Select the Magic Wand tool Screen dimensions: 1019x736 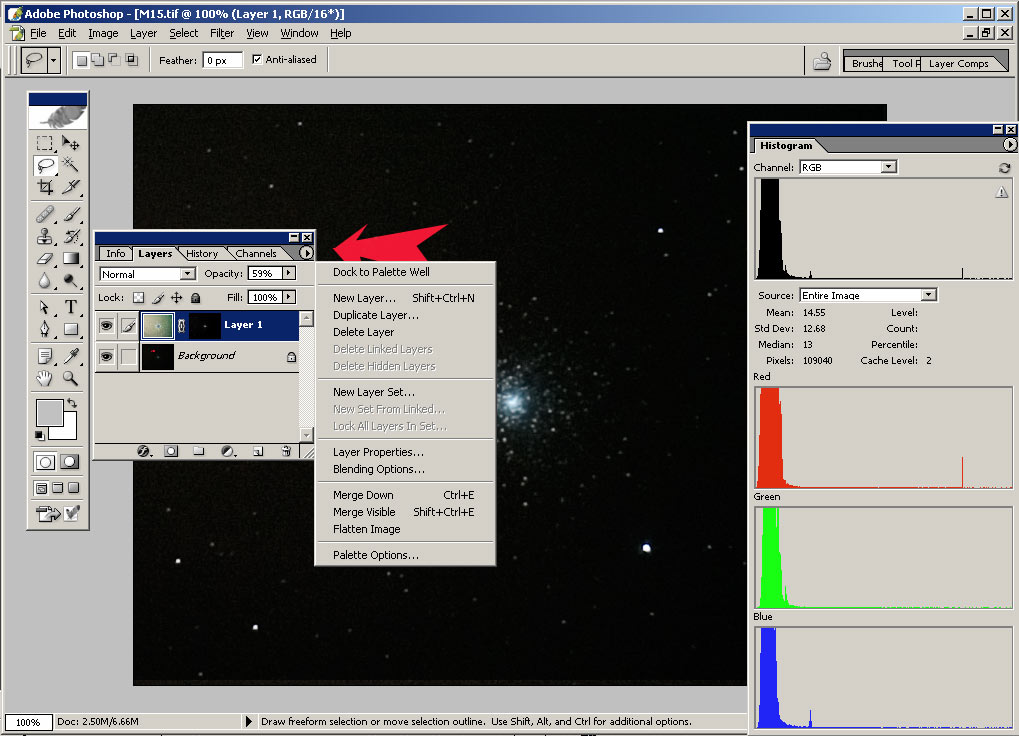(71, 165)
